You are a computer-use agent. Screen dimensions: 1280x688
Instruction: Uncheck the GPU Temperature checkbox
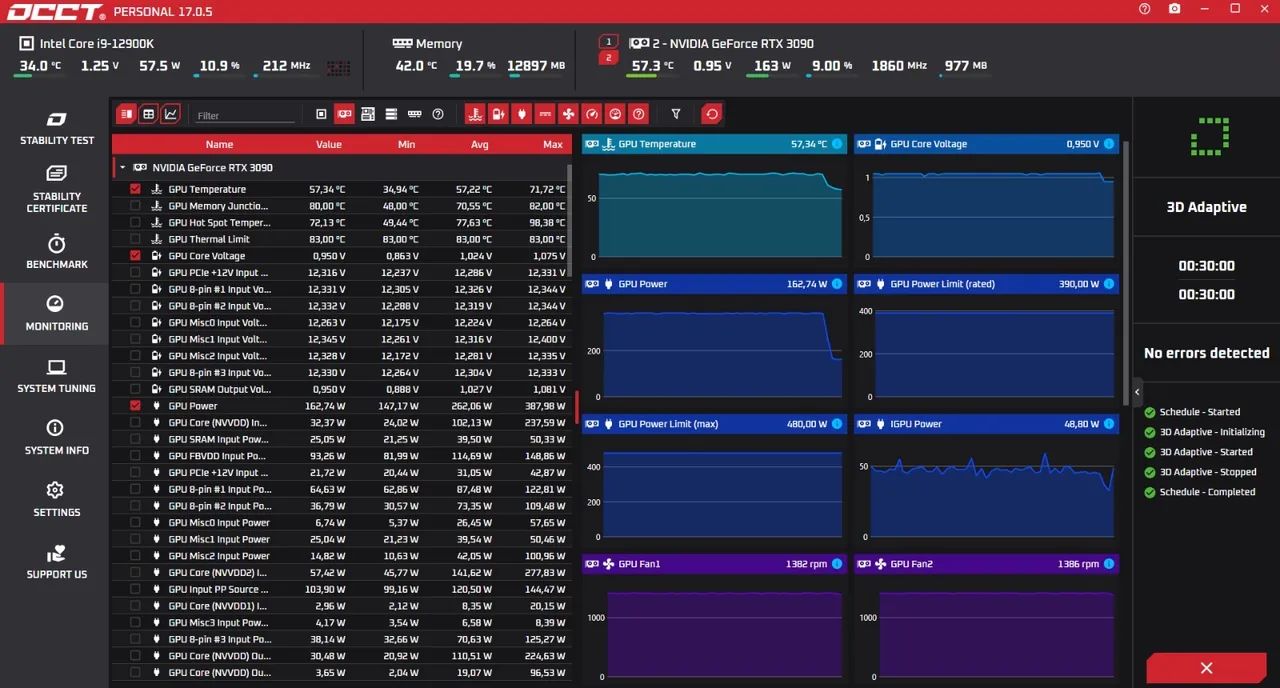135,189
